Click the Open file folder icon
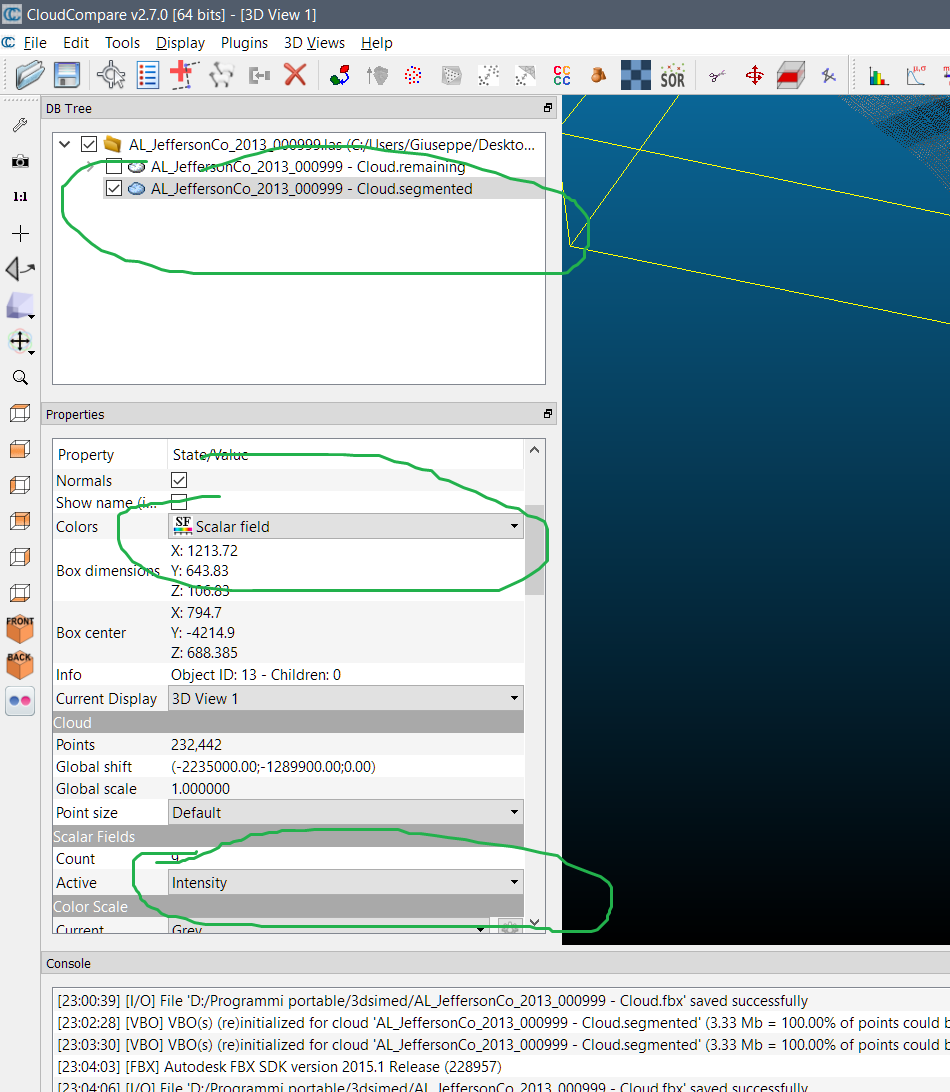This screenshot has height=1092, width=950. pos(30,75)
